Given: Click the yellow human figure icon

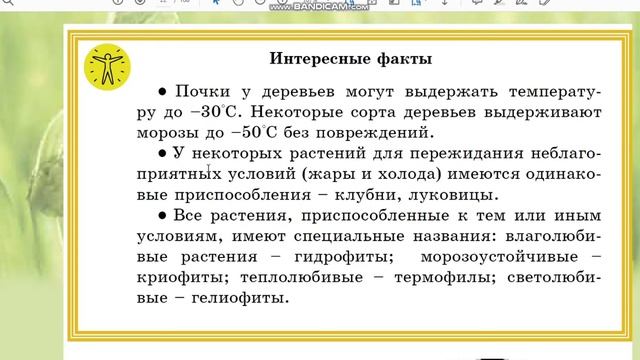Looking at the screenshot, I should (x=107, y=67).
